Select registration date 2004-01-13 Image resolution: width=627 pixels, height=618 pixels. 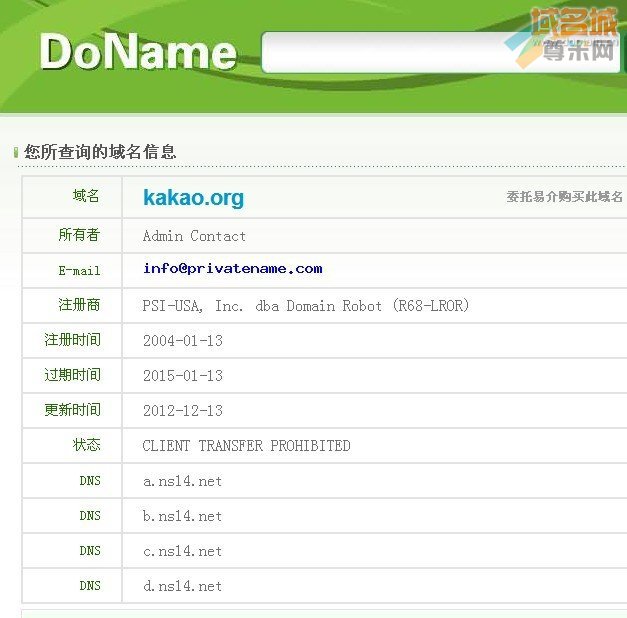click(183, 341)
